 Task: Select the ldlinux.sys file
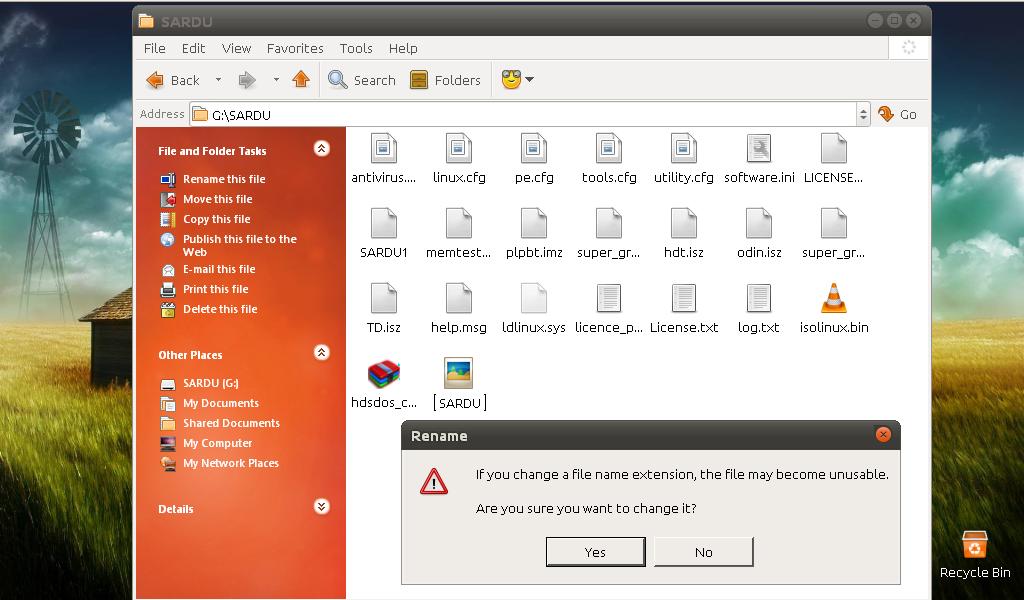click(534, 309)
